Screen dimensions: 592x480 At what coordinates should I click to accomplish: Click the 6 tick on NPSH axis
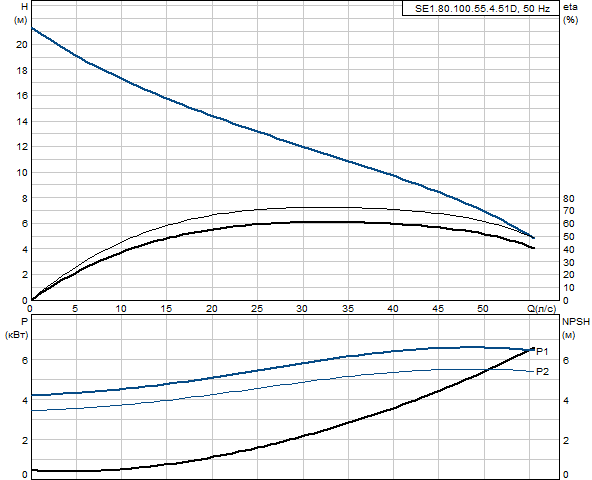pos(566,360)
